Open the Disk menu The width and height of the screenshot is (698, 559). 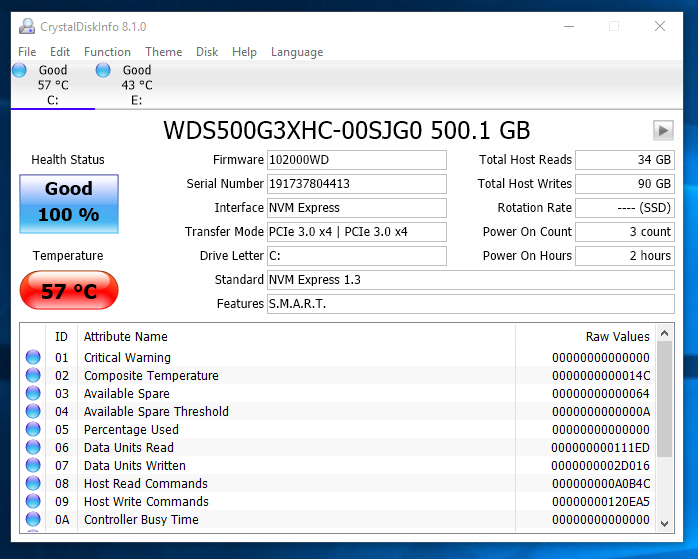coord(207,52)
